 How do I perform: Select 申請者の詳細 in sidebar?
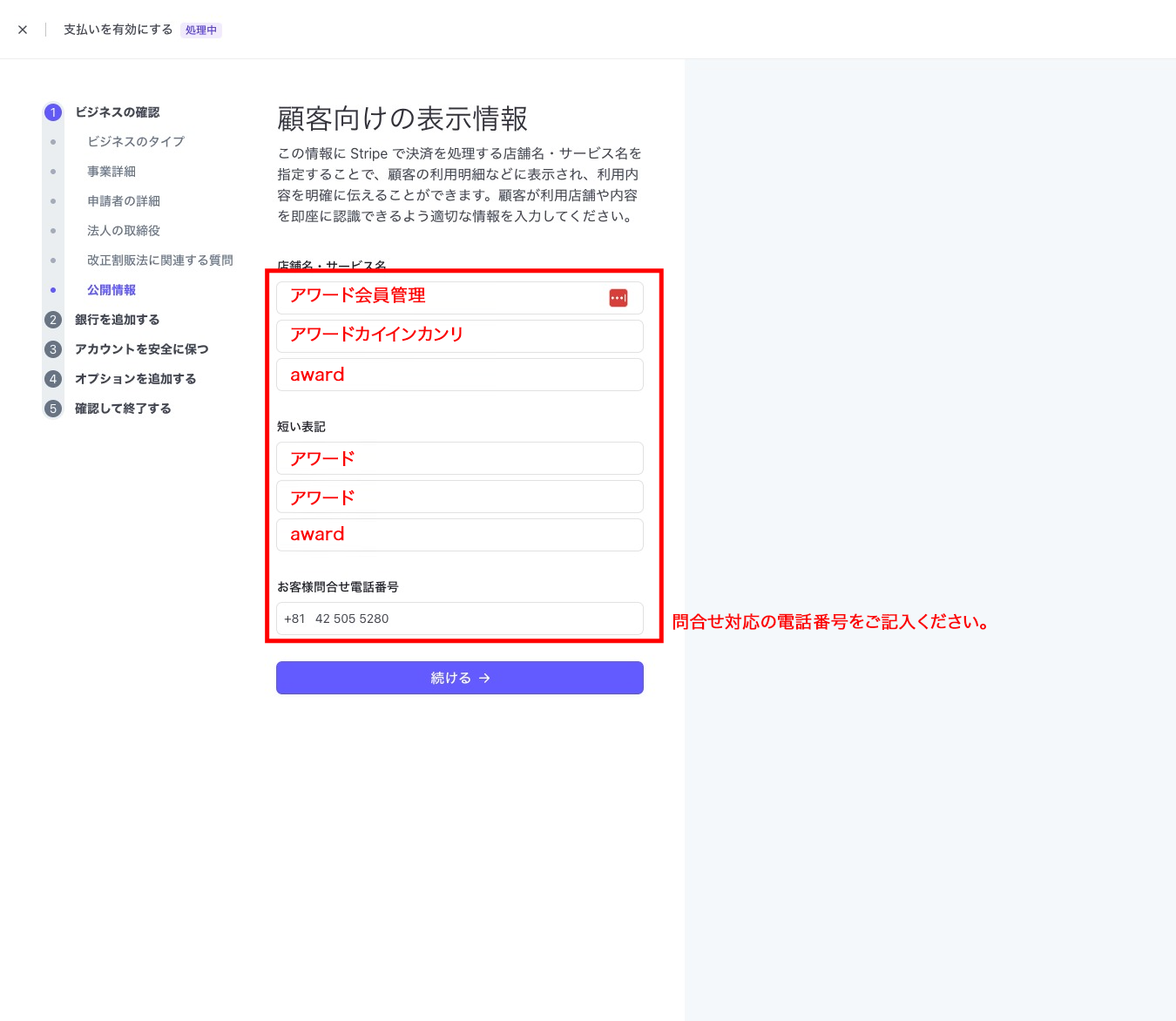coord(124,201)
